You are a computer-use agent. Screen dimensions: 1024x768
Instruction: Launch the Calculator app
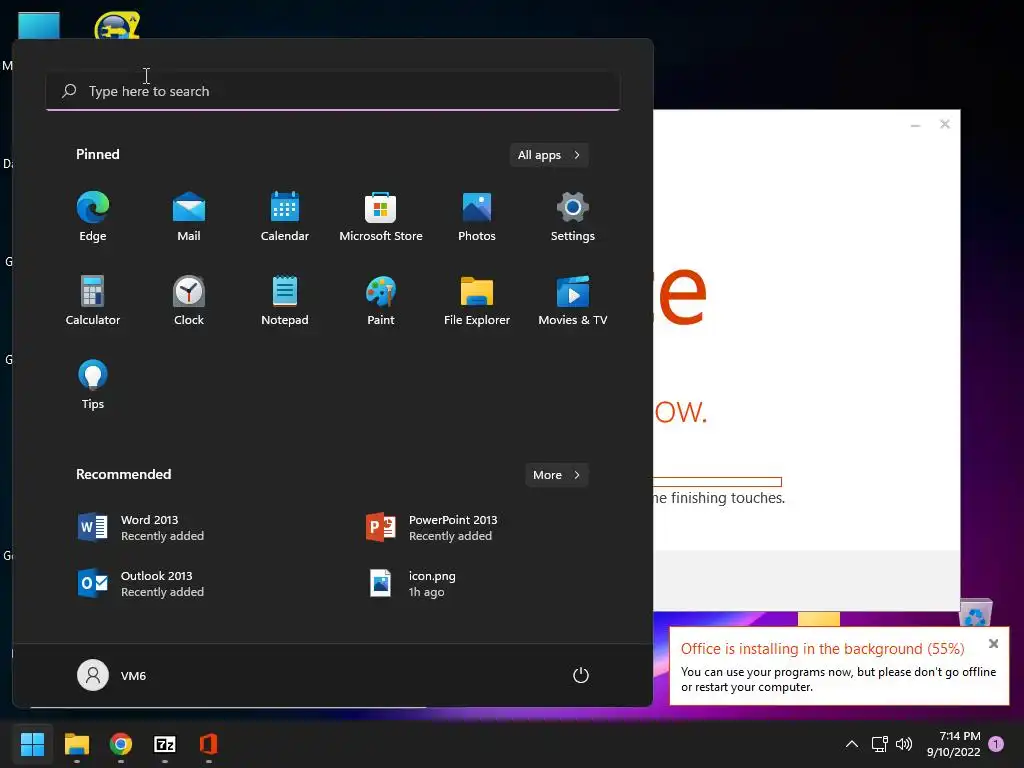click(93, 300)
